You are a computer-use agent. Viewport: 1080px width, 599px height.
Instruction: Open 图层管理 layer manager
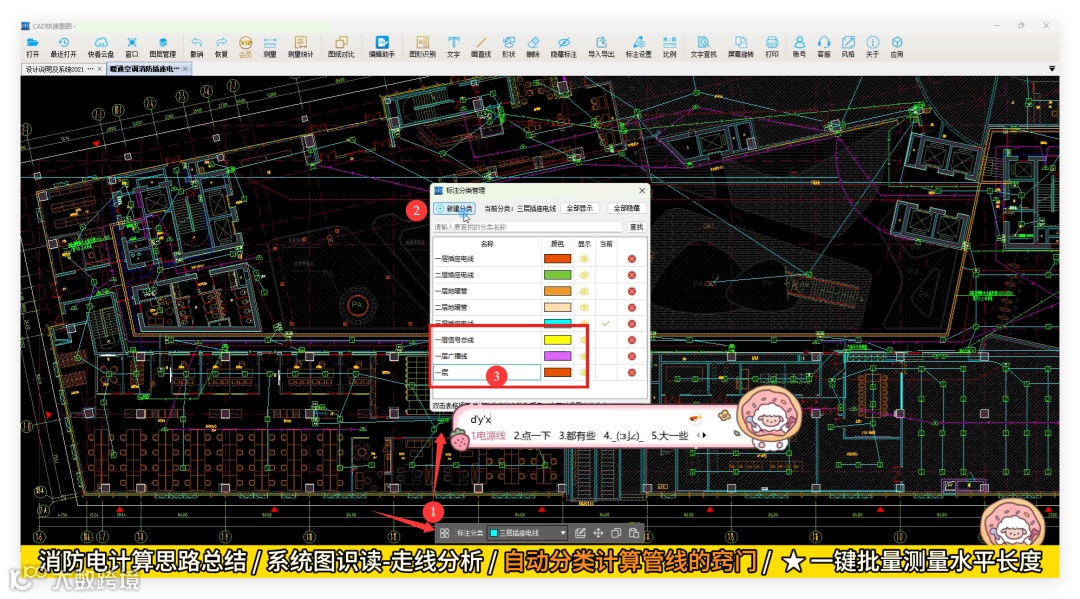163,47
